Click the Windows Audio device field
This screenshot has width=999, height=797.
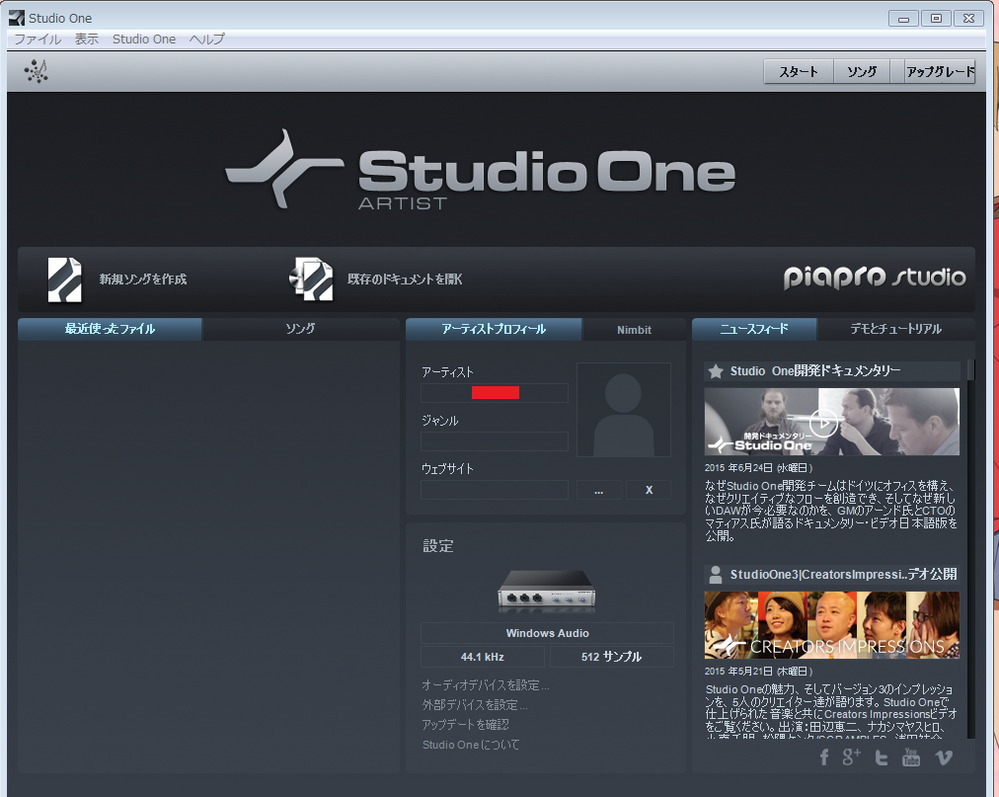coord(547,633)
